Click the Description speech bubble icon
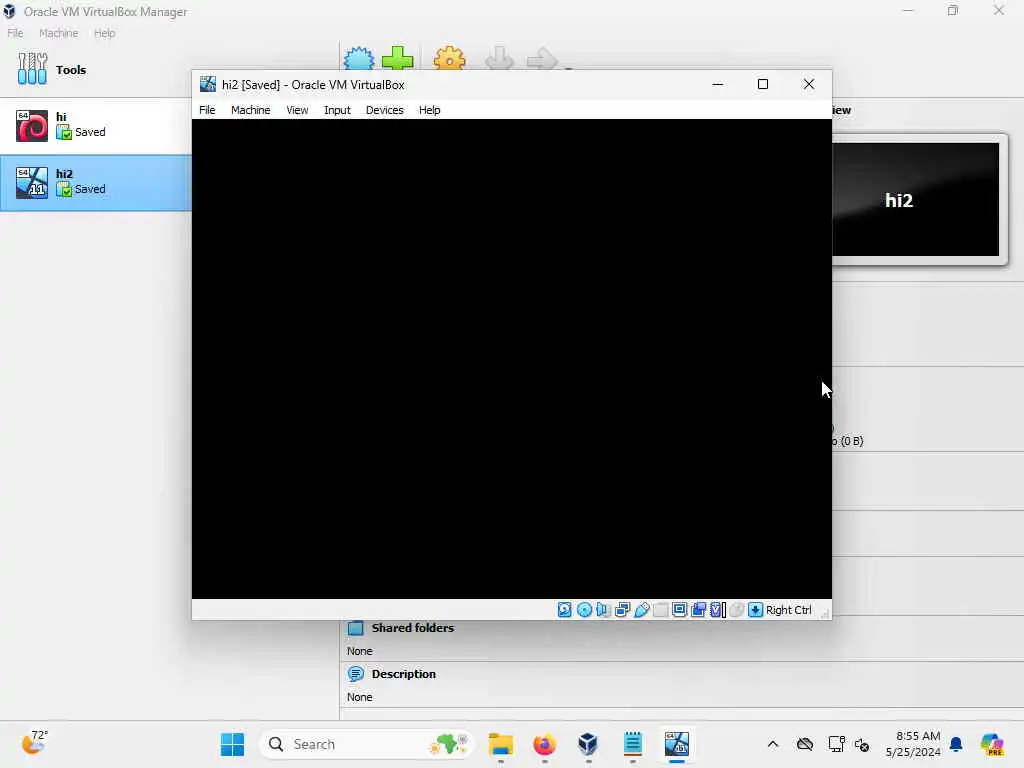Viewport: 1024px width, 768px height. (355, 674)
